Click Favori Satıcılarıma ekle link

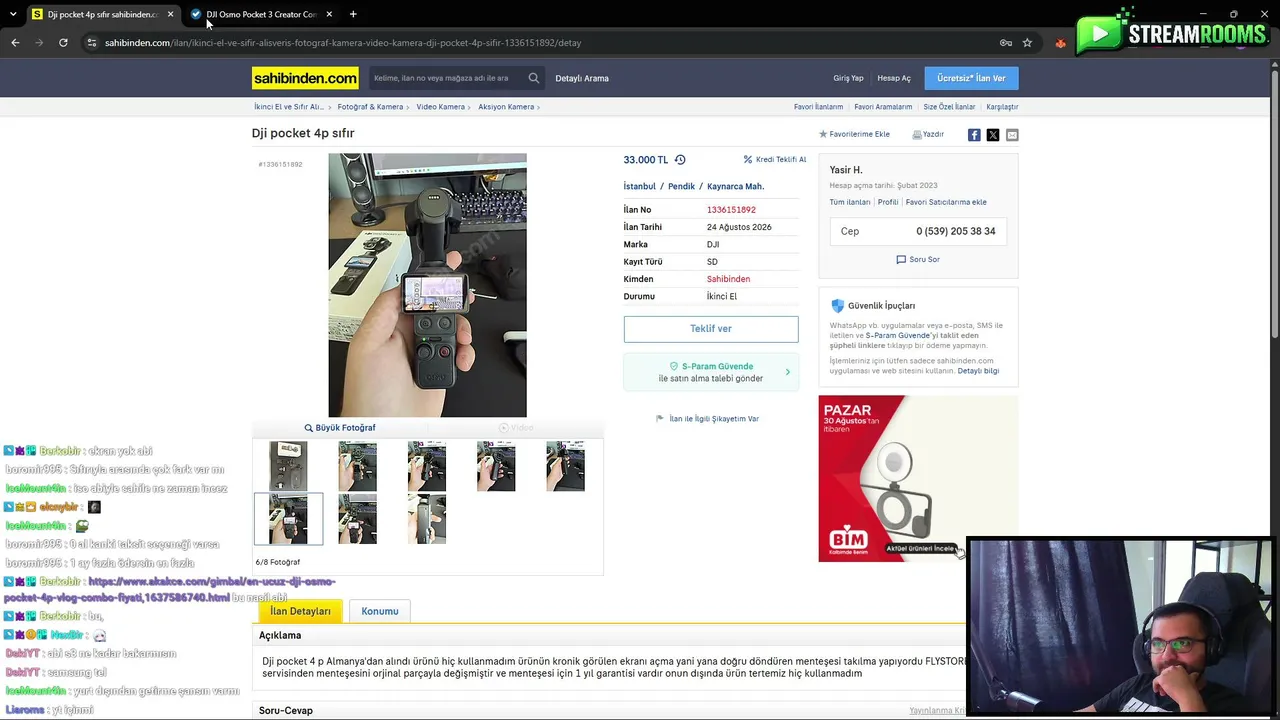[946, 202]
